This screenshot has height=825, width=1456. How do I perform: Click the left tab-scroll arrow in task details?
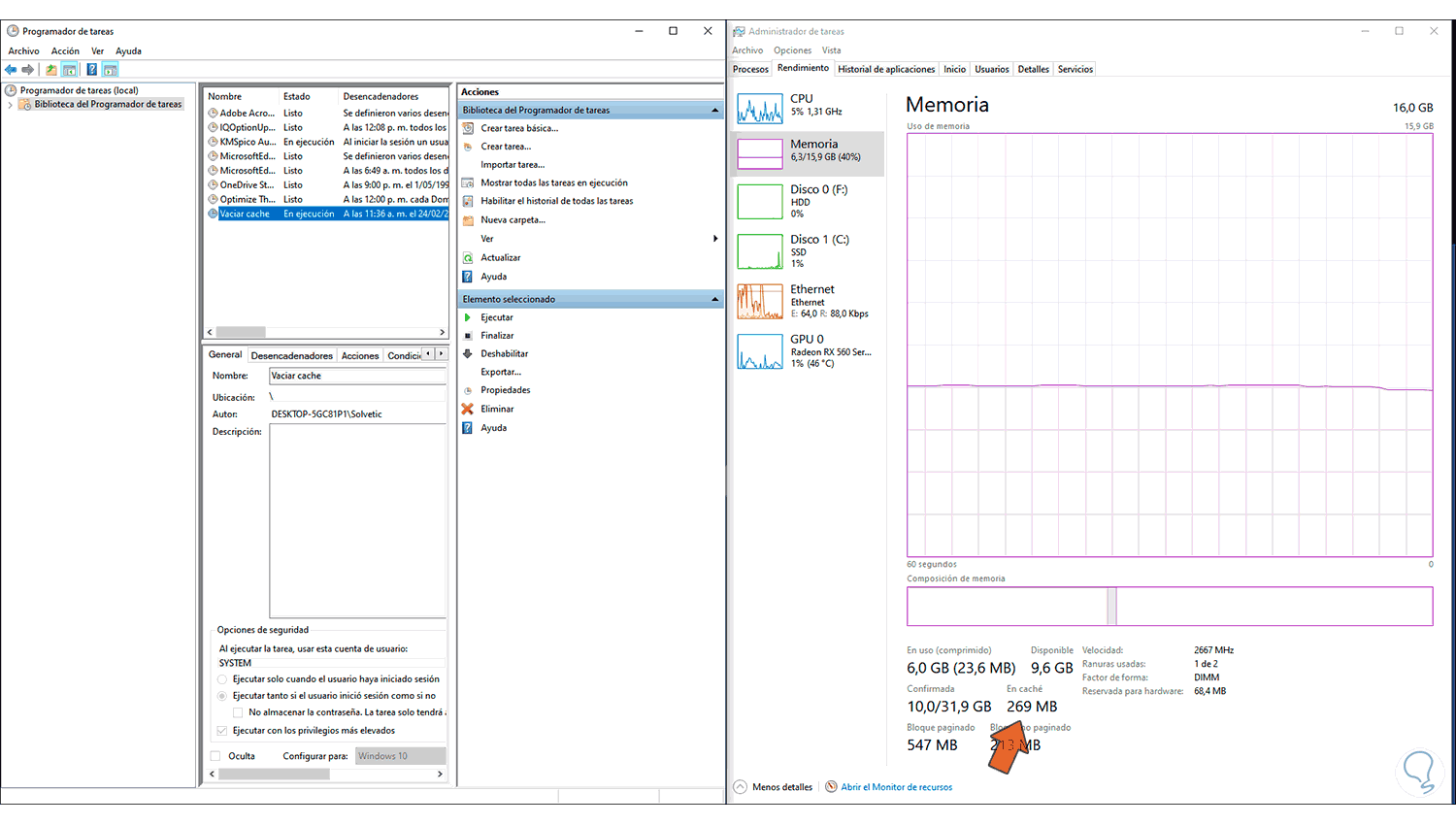coord(428,354)
